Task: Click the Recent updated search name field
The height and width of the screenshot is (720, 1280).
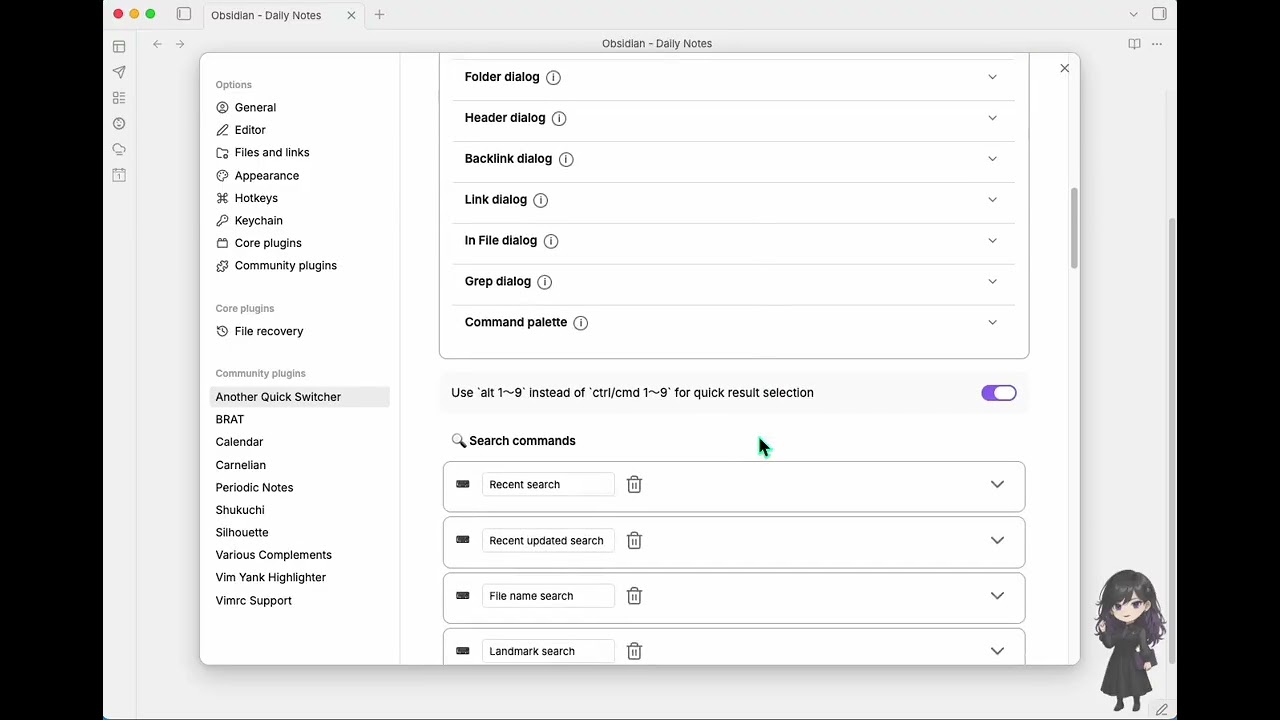Action: point(548,541)
